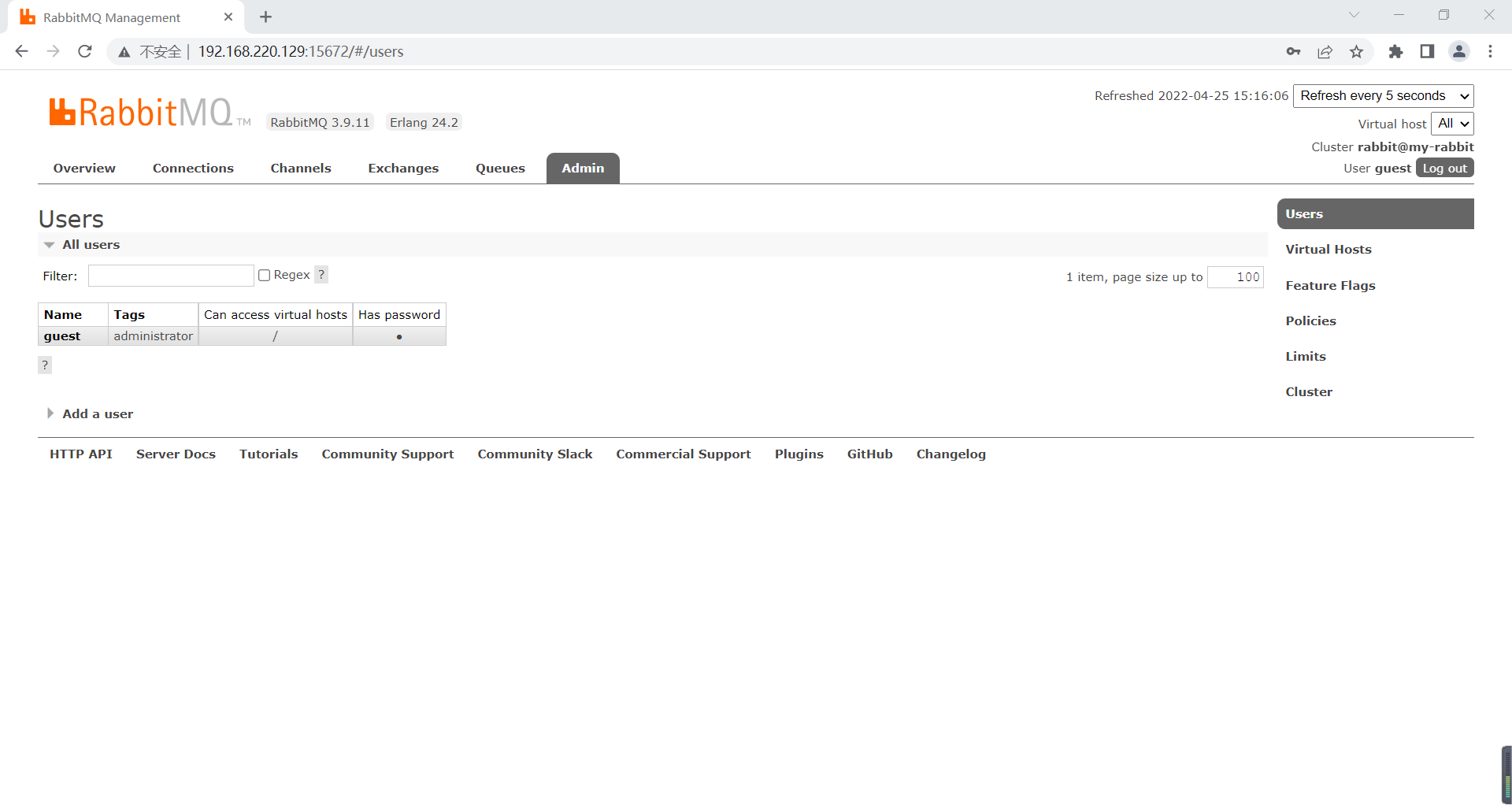Image resolution: width=1512 pixels, height=808 pixels.
Task: Open a new browser tab
Action: (x=265, y=17)
